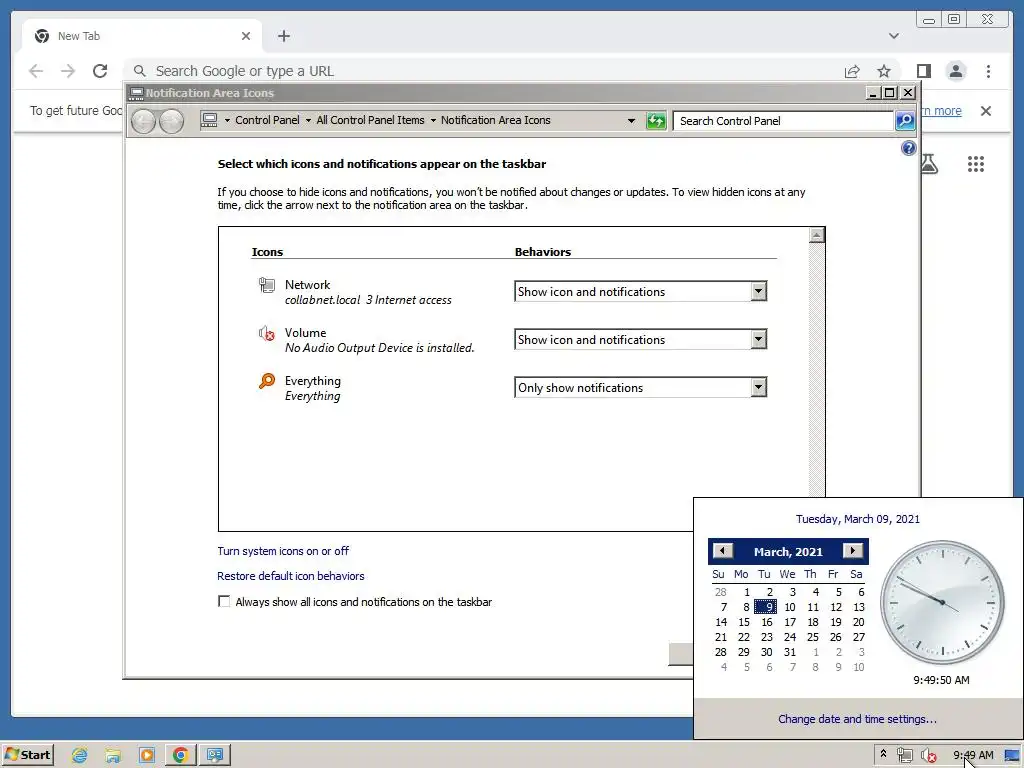Click muted volume tray icon
The image size is (1024, 768).
point(928,756)
